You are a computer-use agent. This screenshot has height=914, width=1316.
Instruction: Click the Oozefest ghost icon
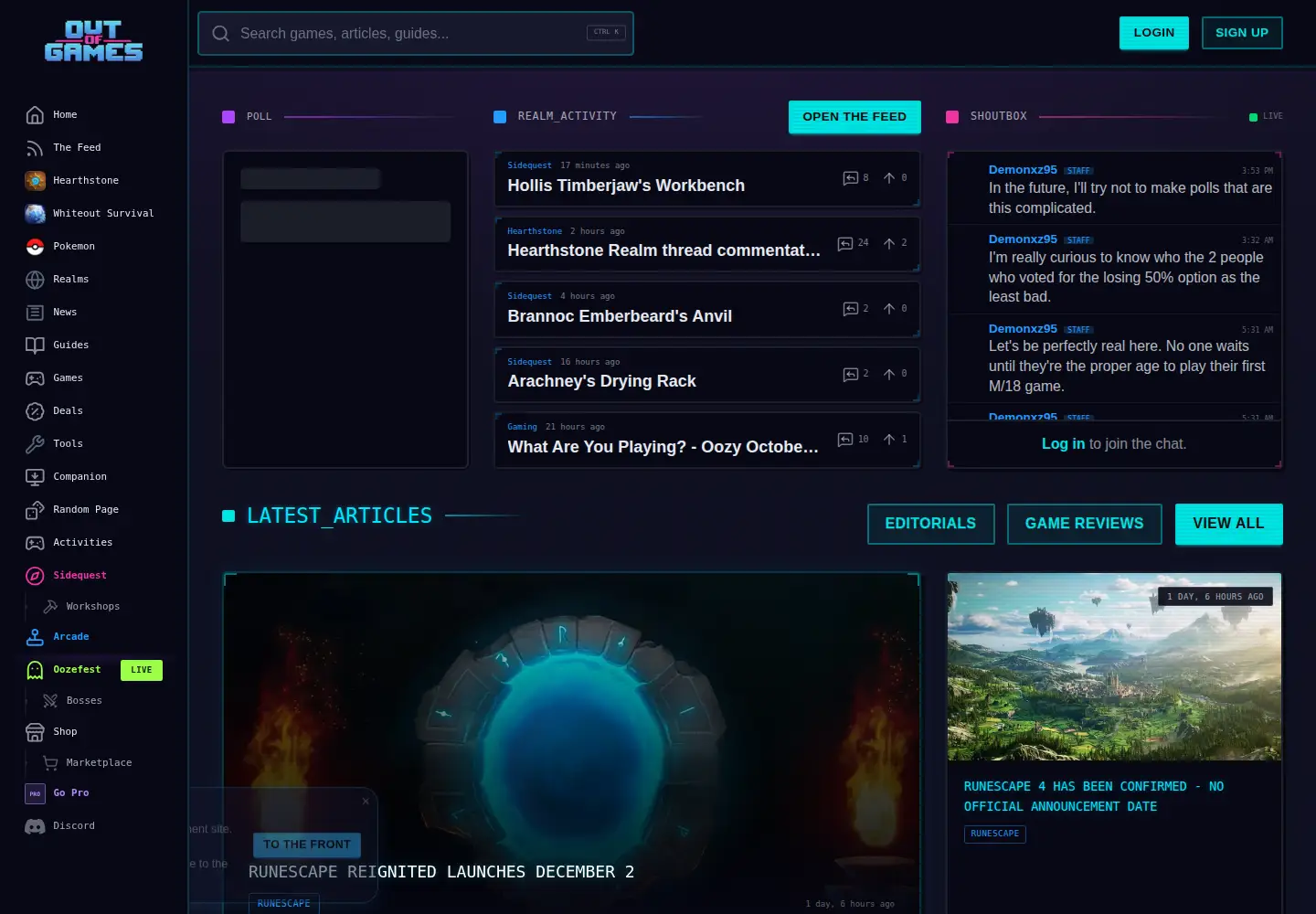coord(35,670)
